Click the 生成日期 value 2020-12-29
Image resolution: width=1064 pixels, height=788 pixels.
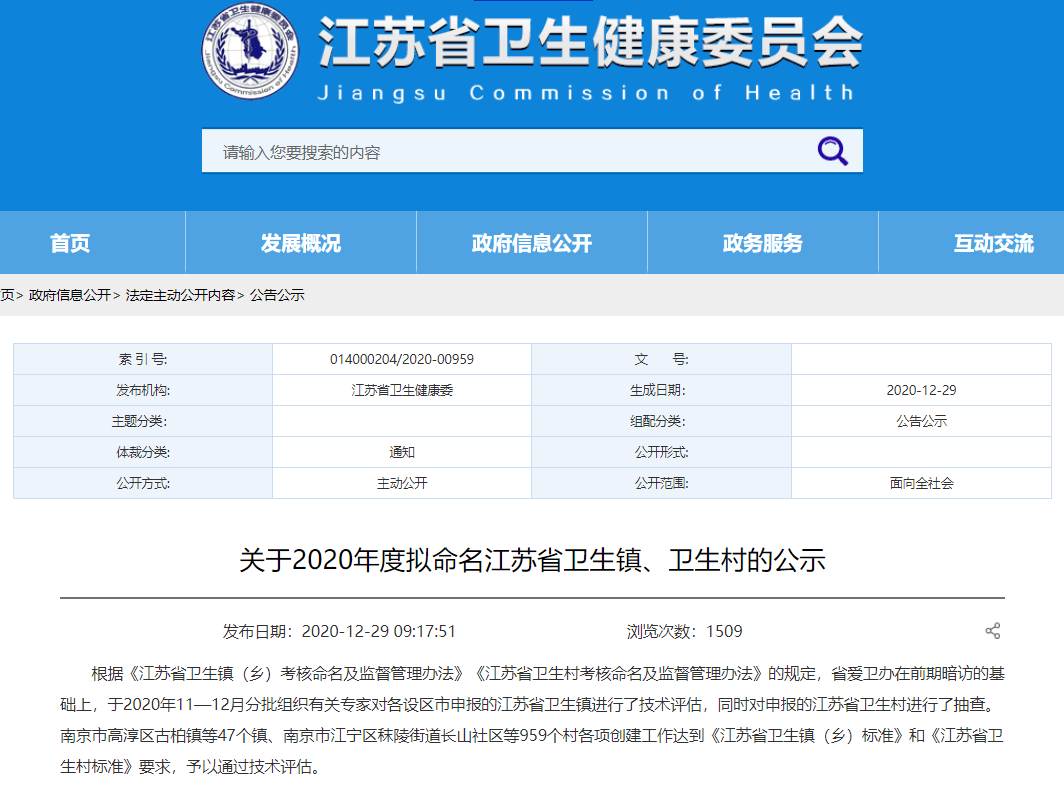click(920, 391)
